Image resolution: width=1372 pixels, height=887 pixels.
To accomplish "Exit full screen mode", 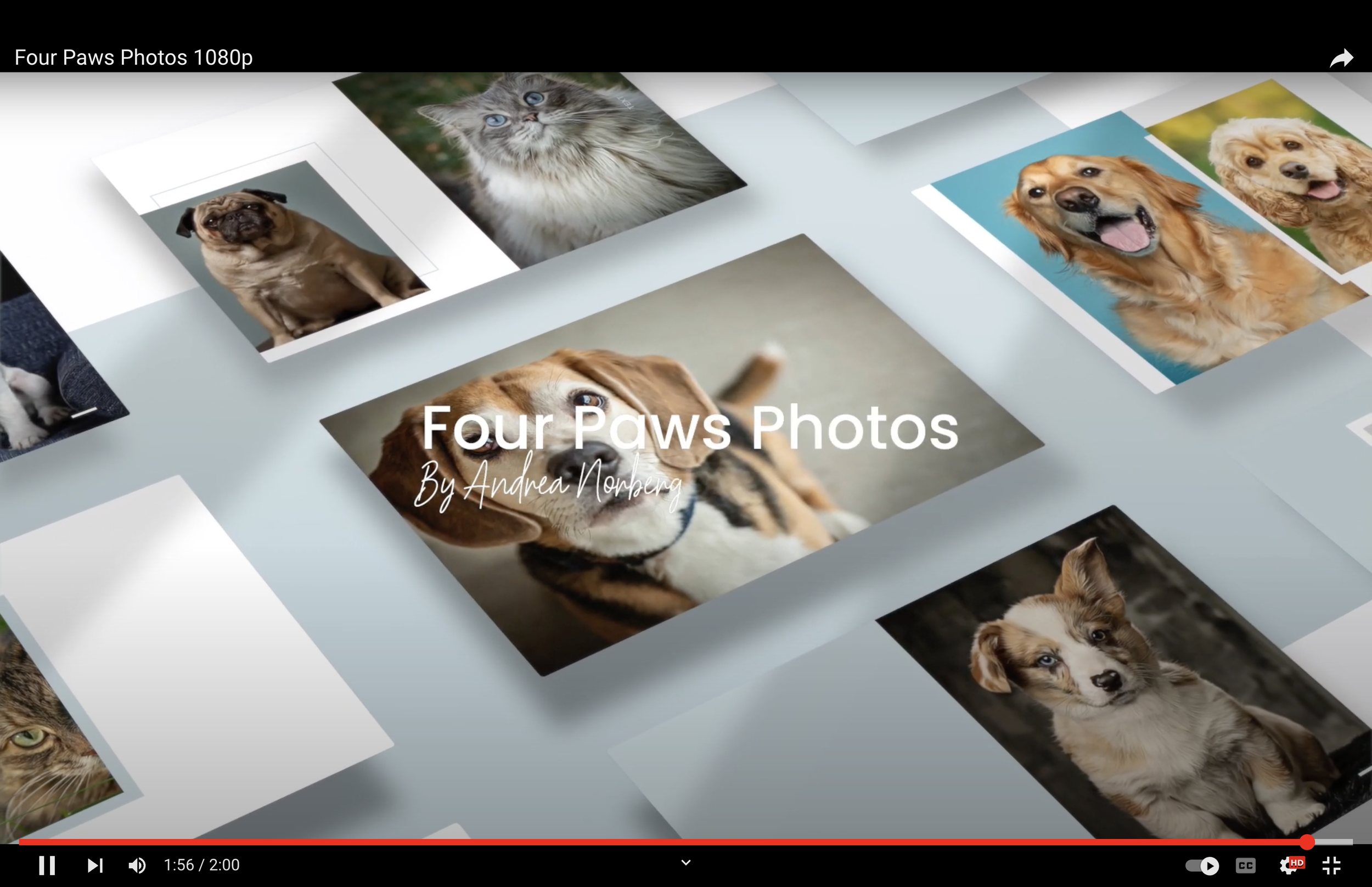I will (1332, 865).
